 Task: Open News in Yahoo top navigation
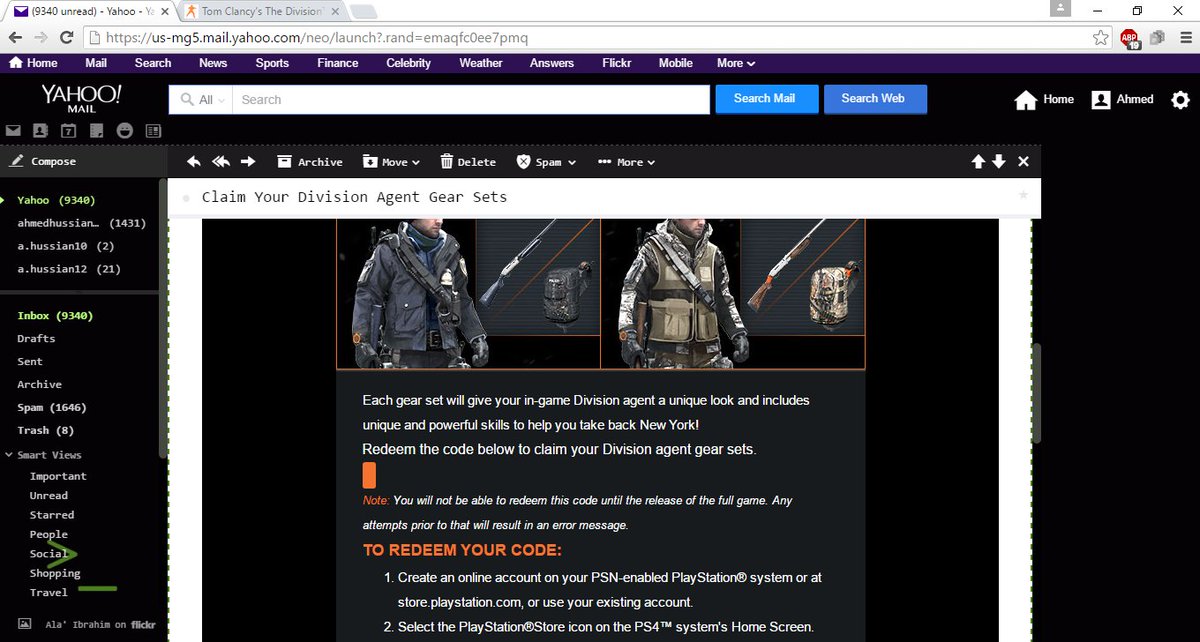(213, 63)
